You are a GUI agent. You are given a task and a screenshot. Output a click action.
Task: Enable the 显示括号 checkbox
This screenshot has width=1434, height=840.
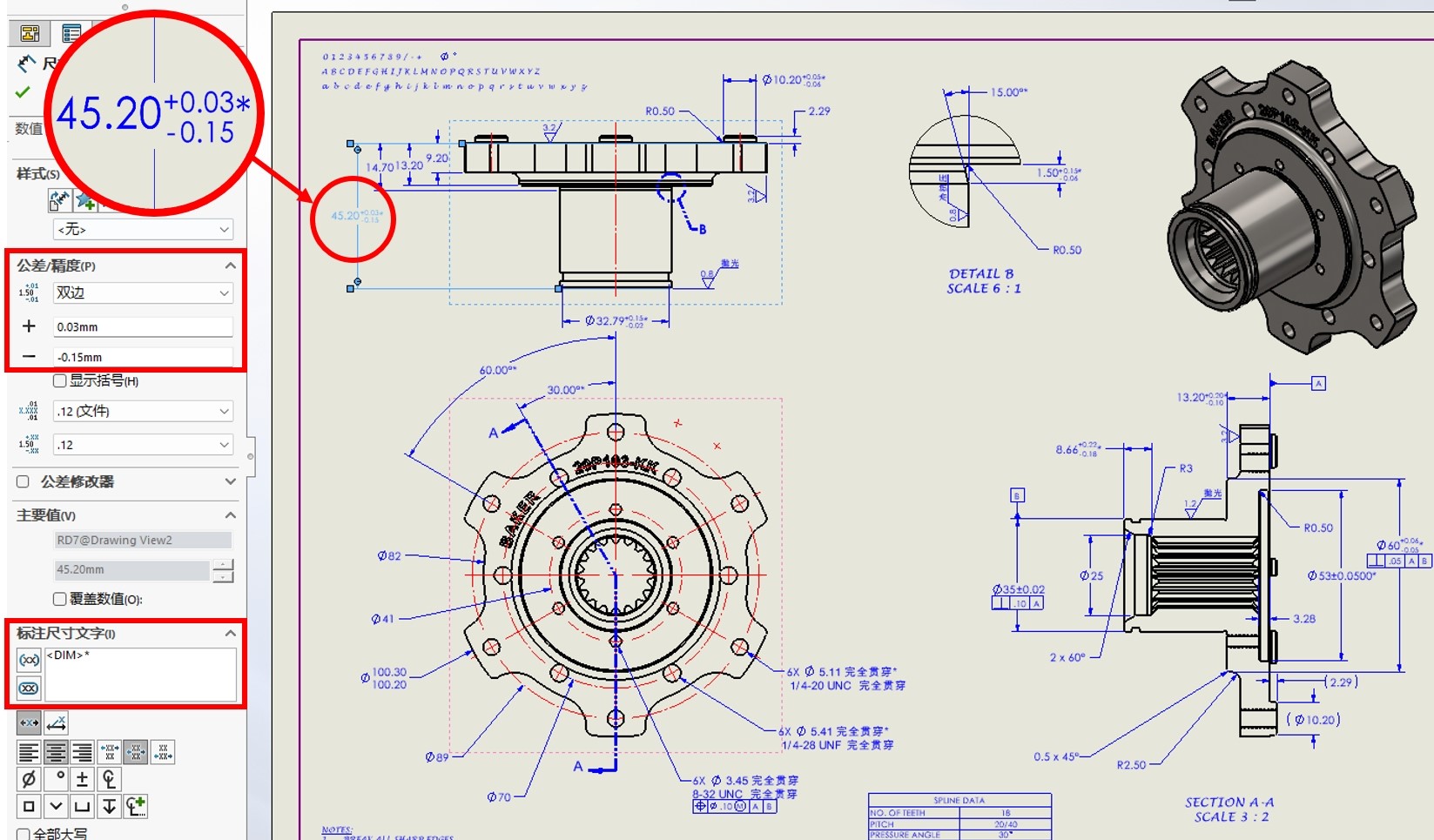59,380
